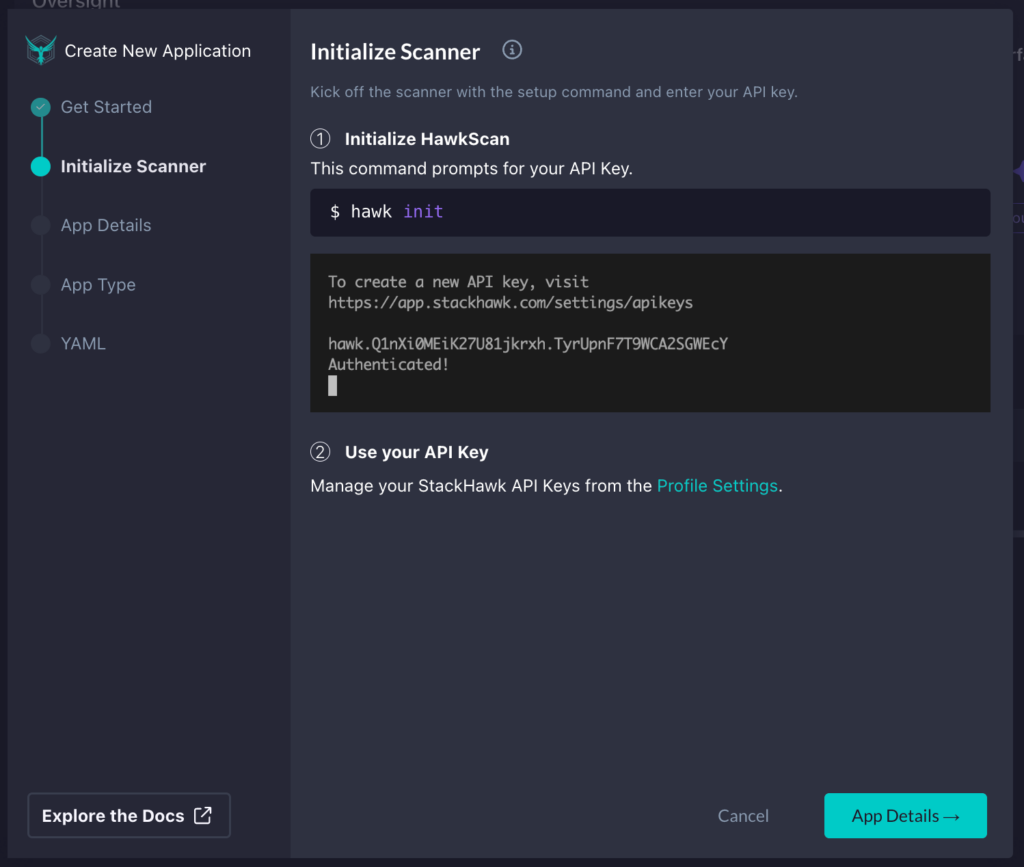This screenshot has height=867, width=1024.
Task: Select the Get Started step
Action: click(x=106, y=107)
